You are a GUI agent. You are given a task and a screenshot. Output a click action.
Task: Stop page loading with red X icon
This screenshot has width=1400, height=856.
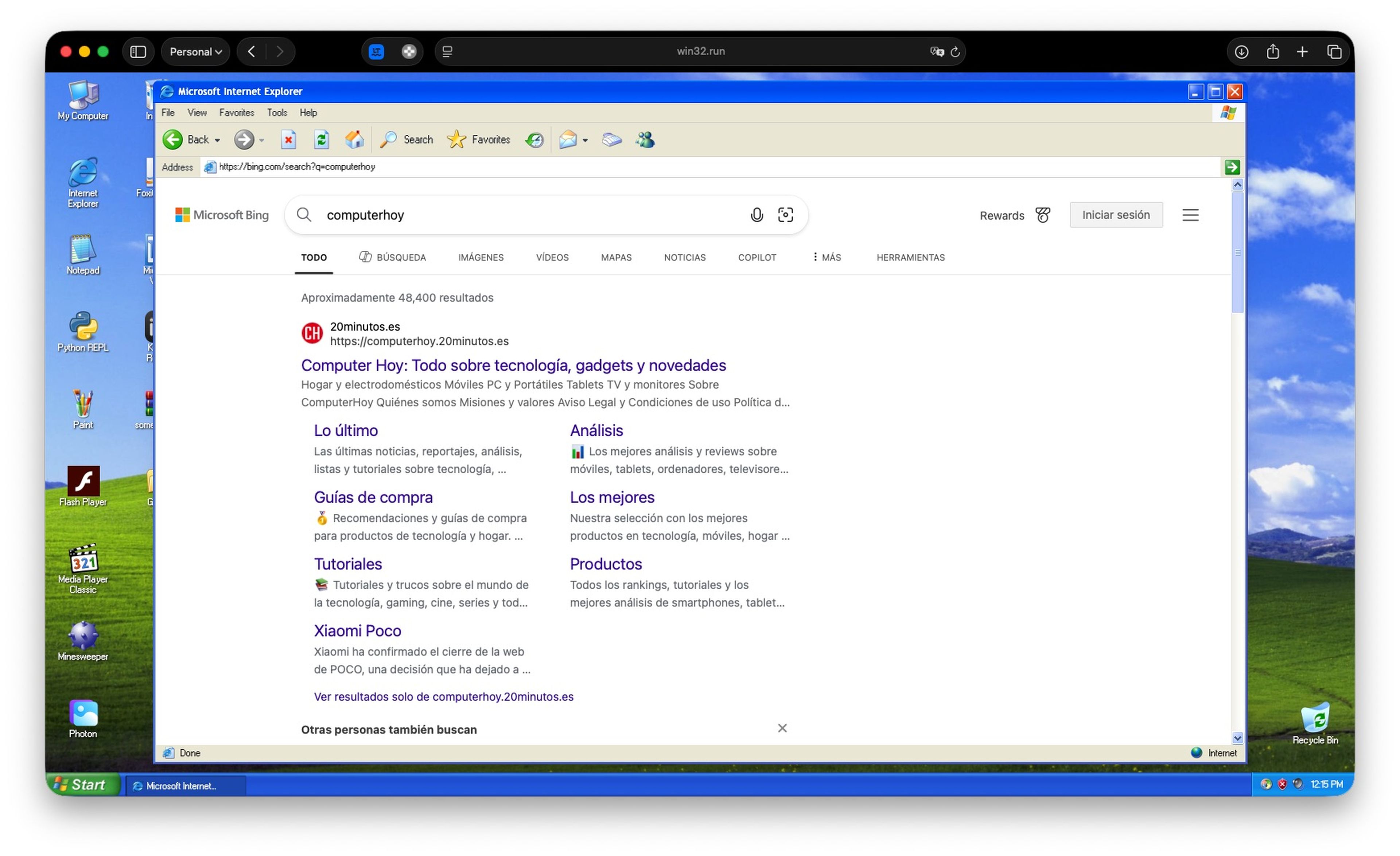(x=289, y=140)
